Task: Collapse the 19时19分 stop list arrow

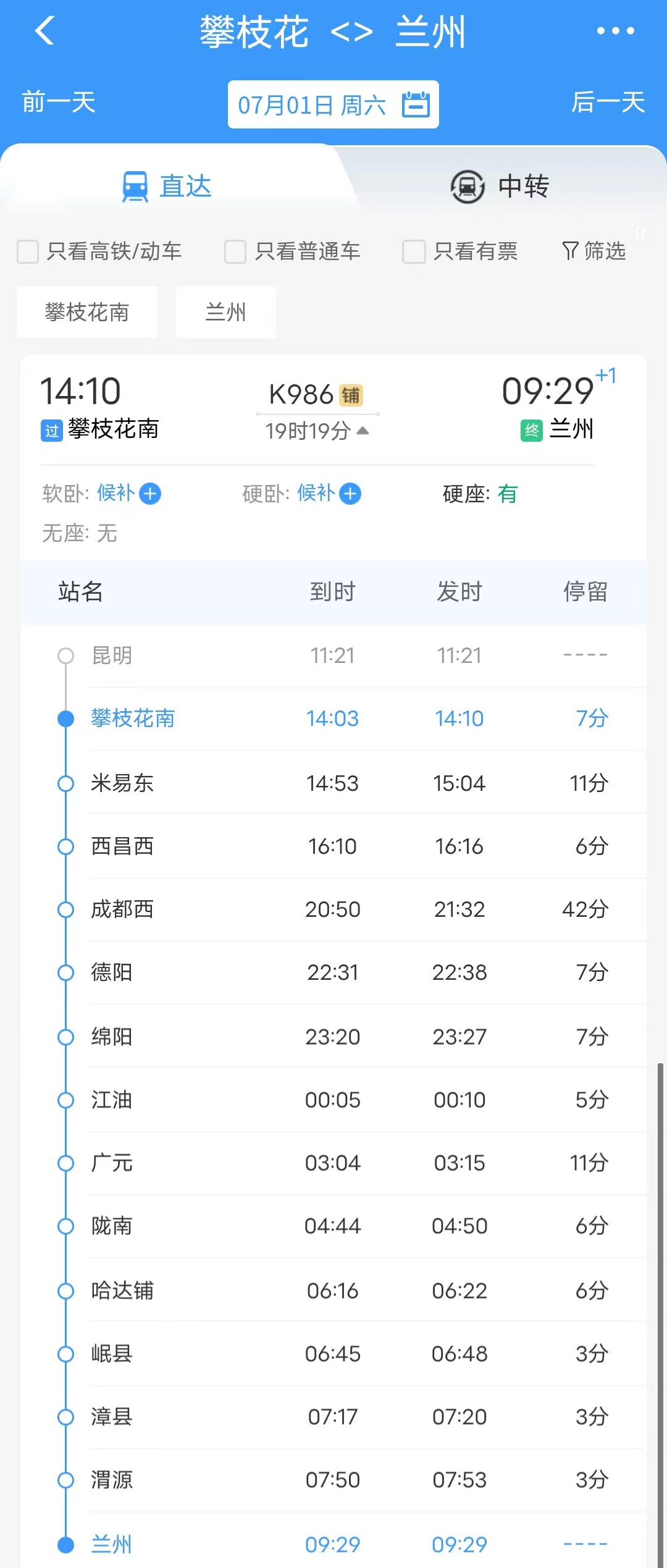Action: pos(363,430)
